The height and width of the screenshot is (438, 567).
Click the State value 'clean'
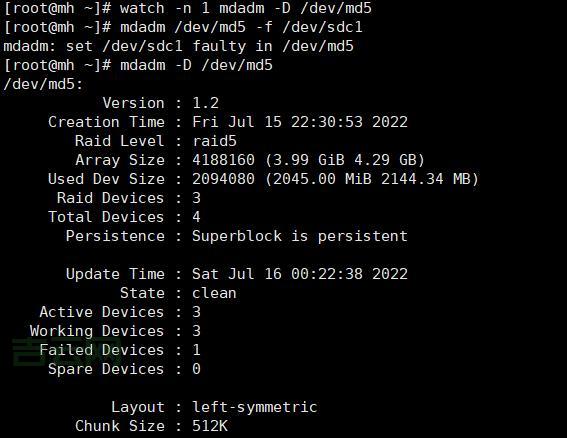(214, 293)
